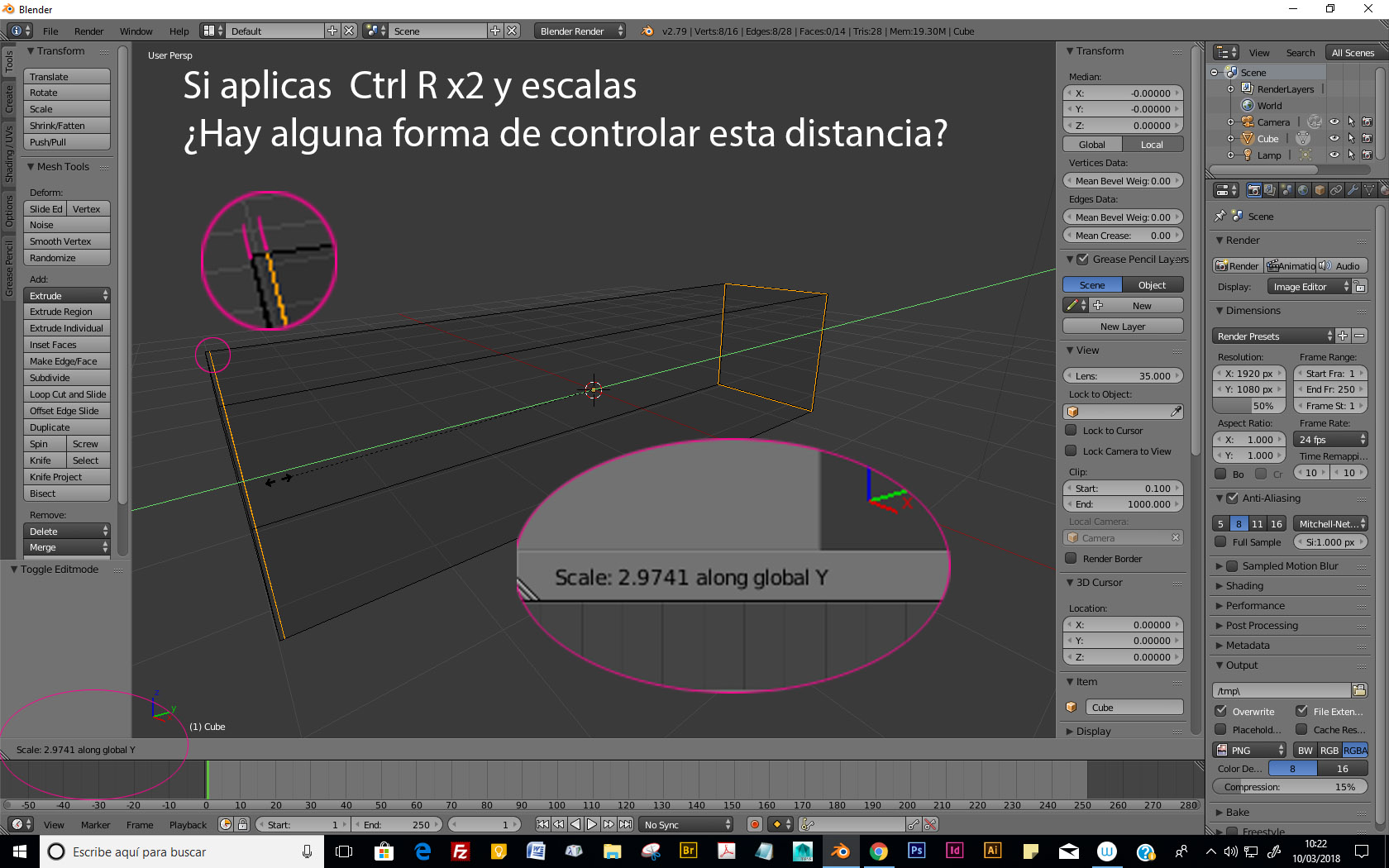Enable the Lock Camera to View checkbox
The width and height of the screenshot is (1389, 868).
(1071, 451)
